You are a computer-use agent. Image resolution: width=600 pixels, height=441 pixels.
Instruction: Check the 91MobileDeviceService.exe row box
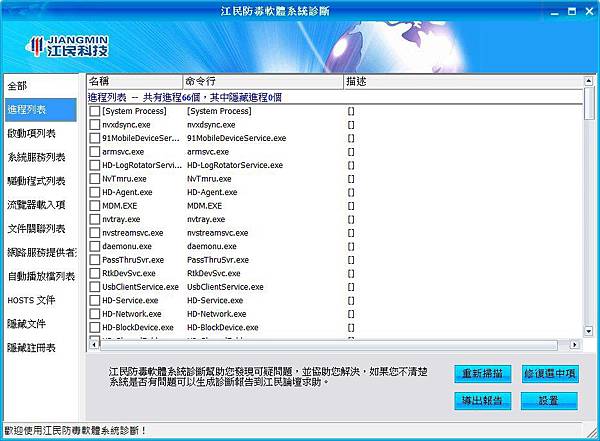tap(95, 138)
